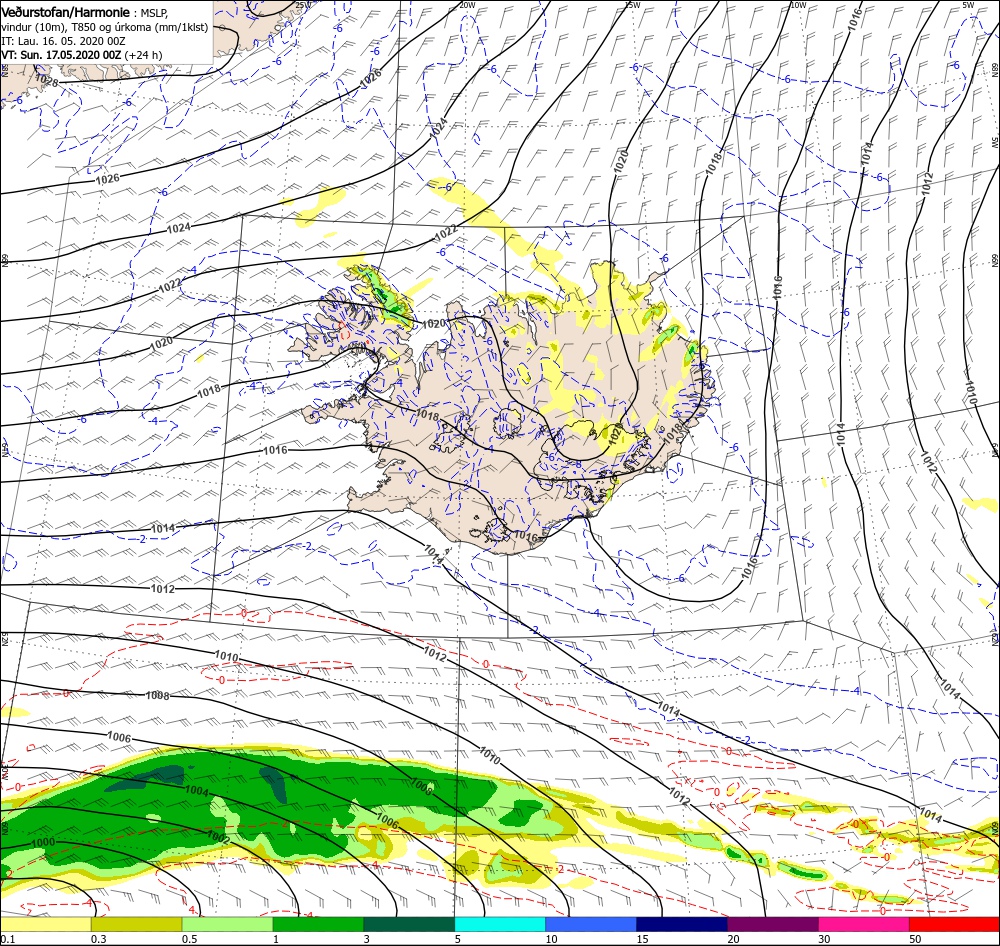Click the 50 value on legend scale

coord(915,939)
